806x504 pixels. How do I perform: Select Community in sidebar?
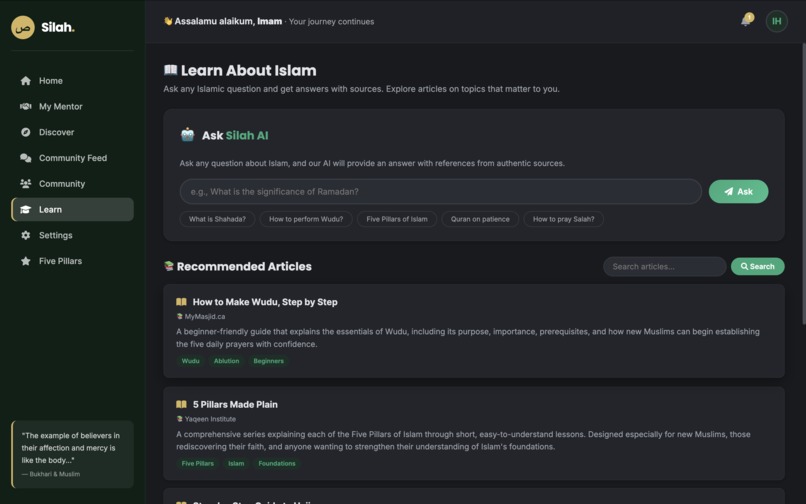point(72,184)
